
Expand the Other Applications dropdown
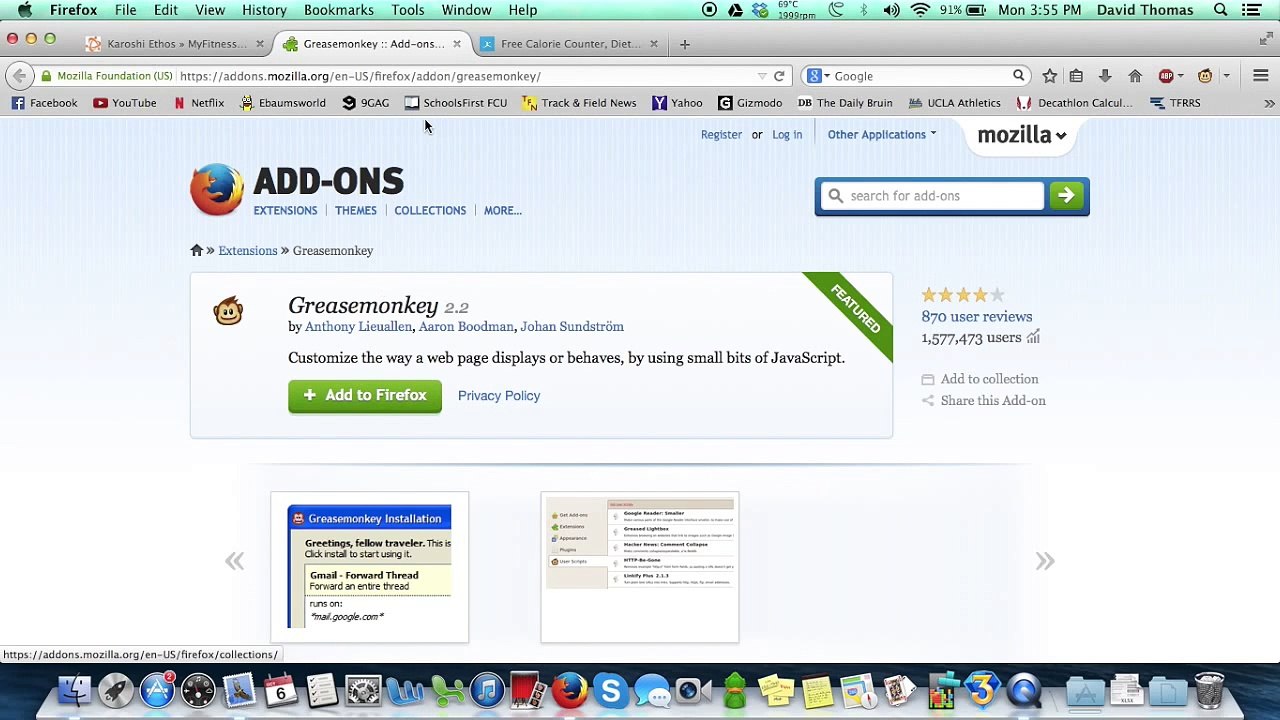pos(882,134)
